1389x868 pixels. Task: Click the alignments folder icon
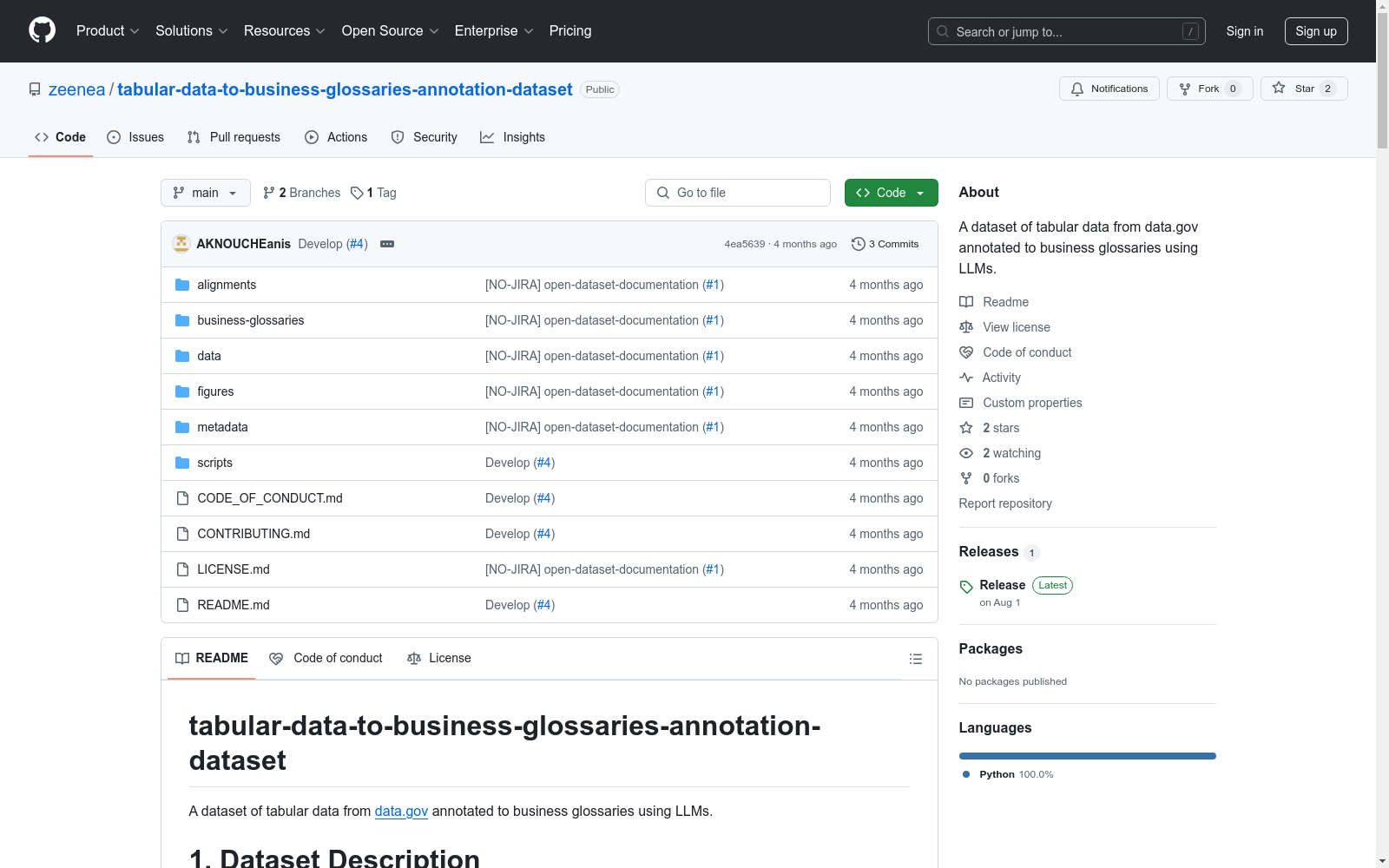(x=182, y=285)
